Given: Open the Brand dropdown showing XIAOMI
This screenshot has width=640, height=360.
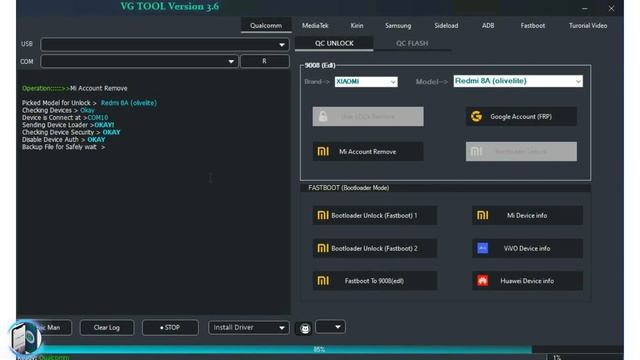Looking at the screenshot, I should pyautogui.click(x=366, y=82).
